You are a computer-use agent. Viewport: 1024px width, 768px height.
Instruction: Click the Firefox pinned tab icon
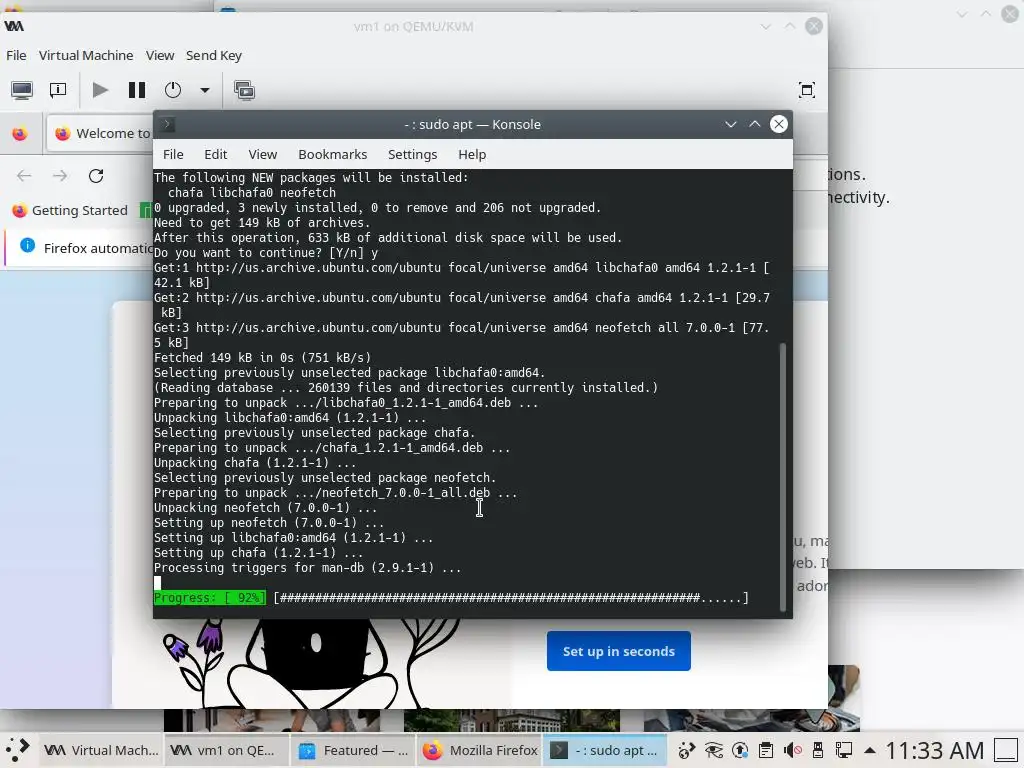(x=20, y=133)
